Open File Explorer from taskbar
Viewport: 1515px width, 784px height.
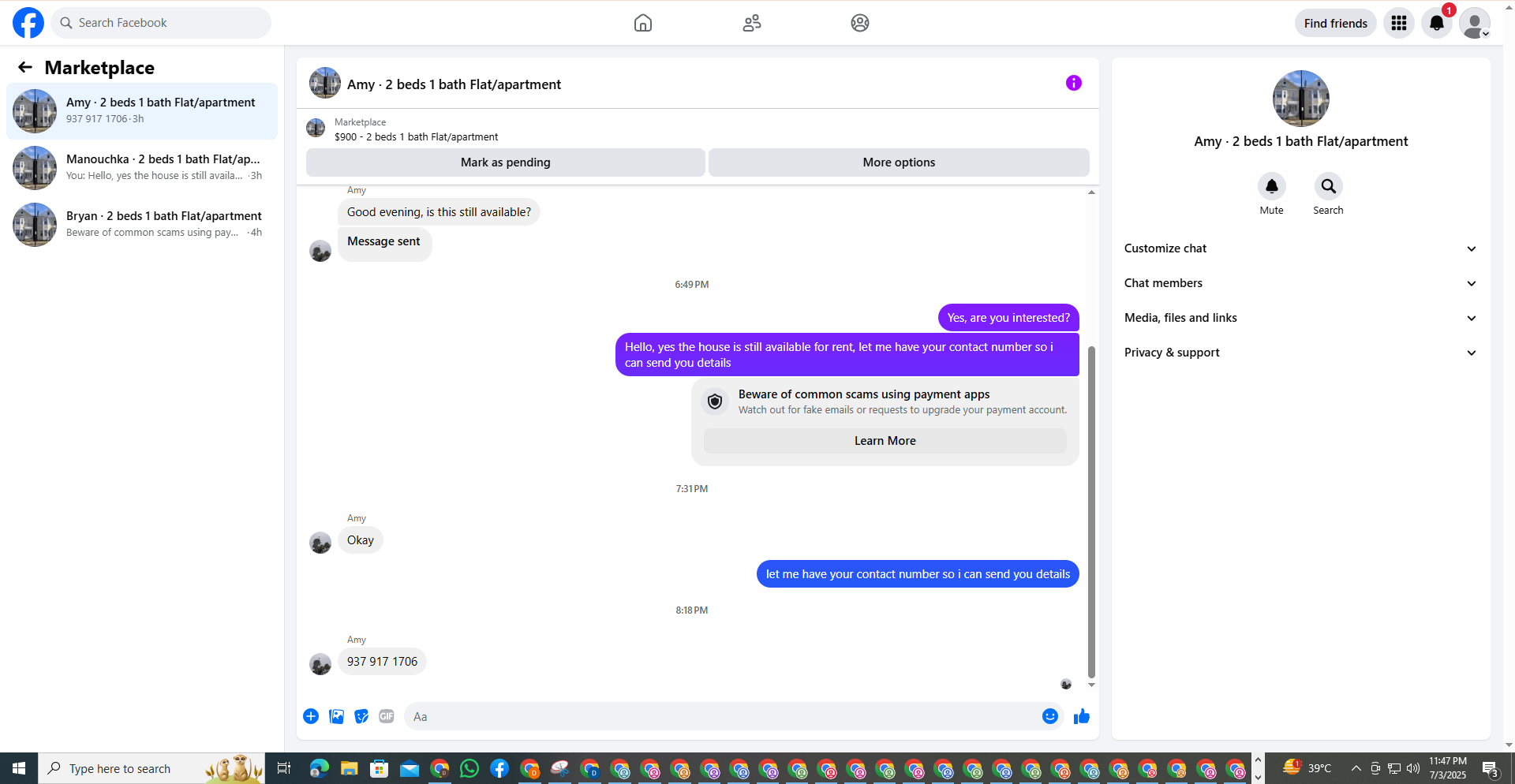pos(349,768)
